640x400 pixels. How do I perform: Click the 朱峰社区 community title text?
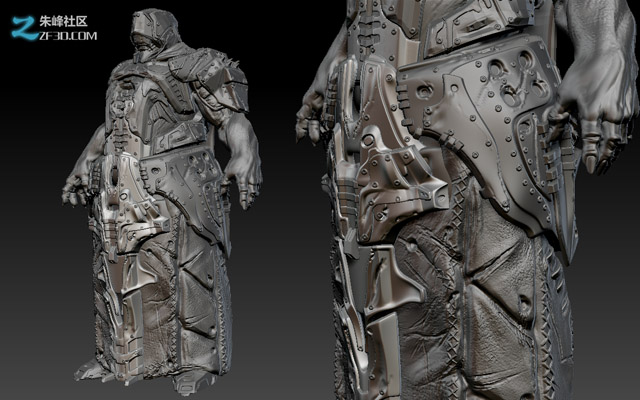point(64,21)
